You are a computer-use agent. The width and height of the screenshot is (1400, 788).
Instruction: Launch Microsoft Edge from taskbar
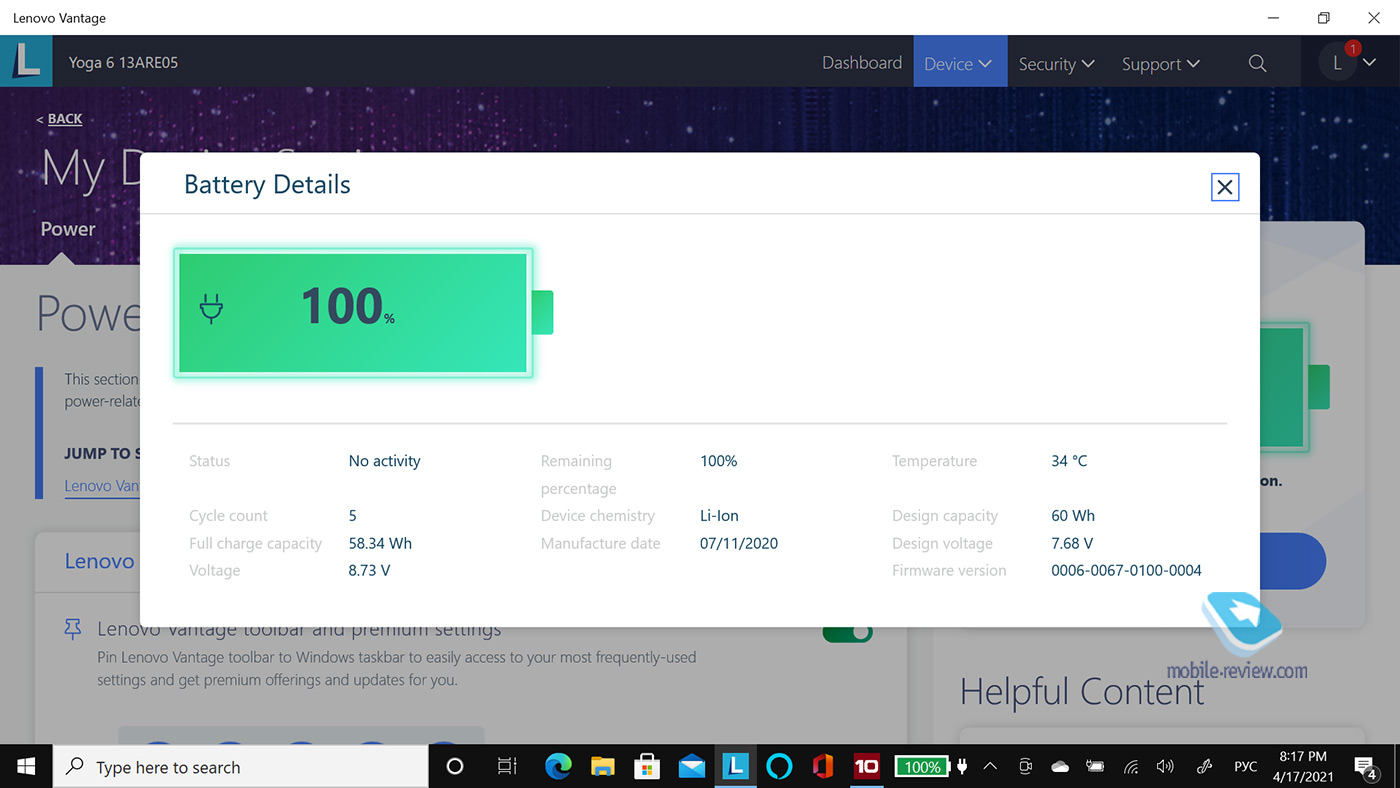pyautogui.click(x=558, y=767)
